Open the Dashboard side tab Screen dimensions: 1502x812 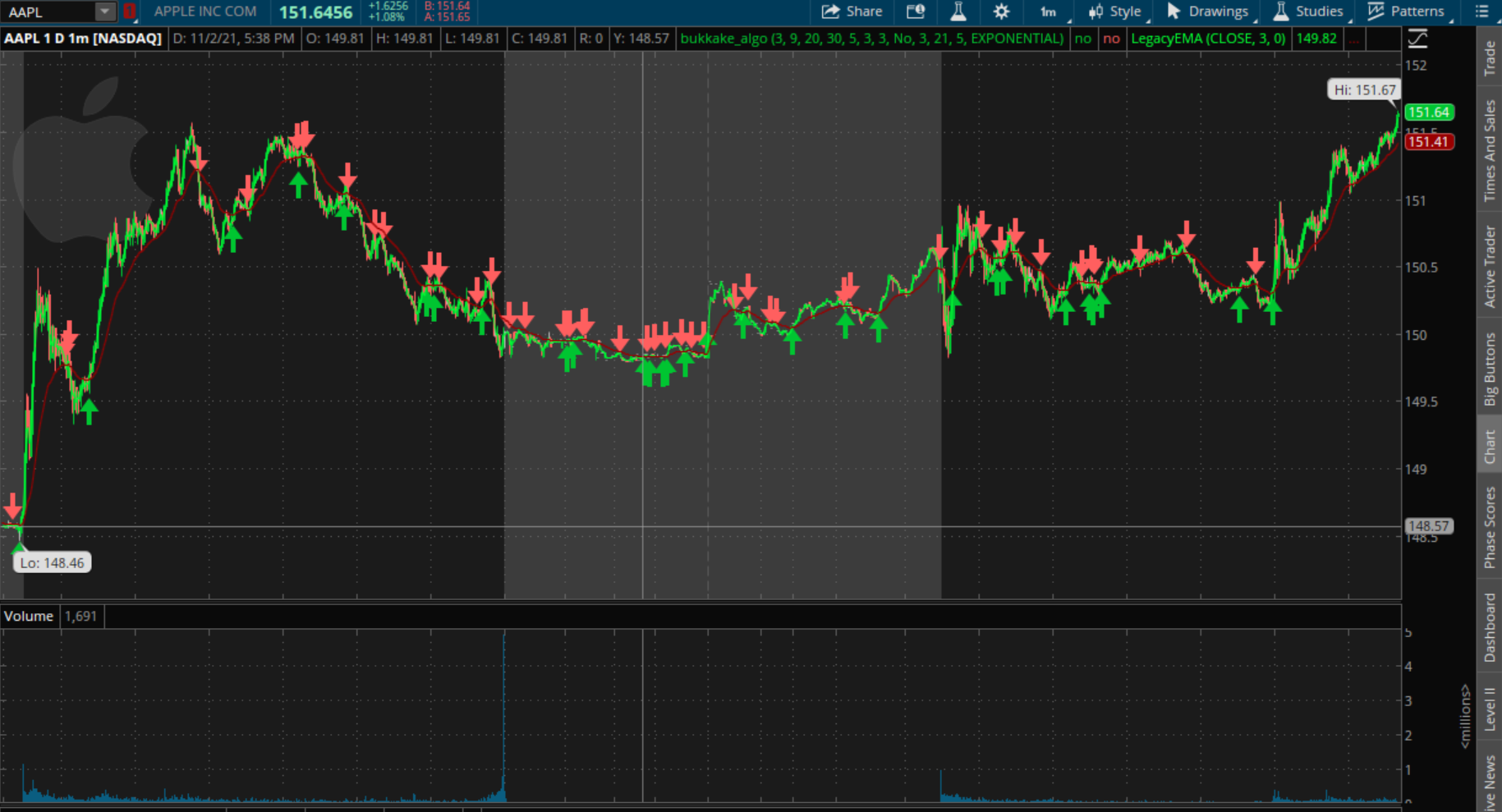(1490, 627)
